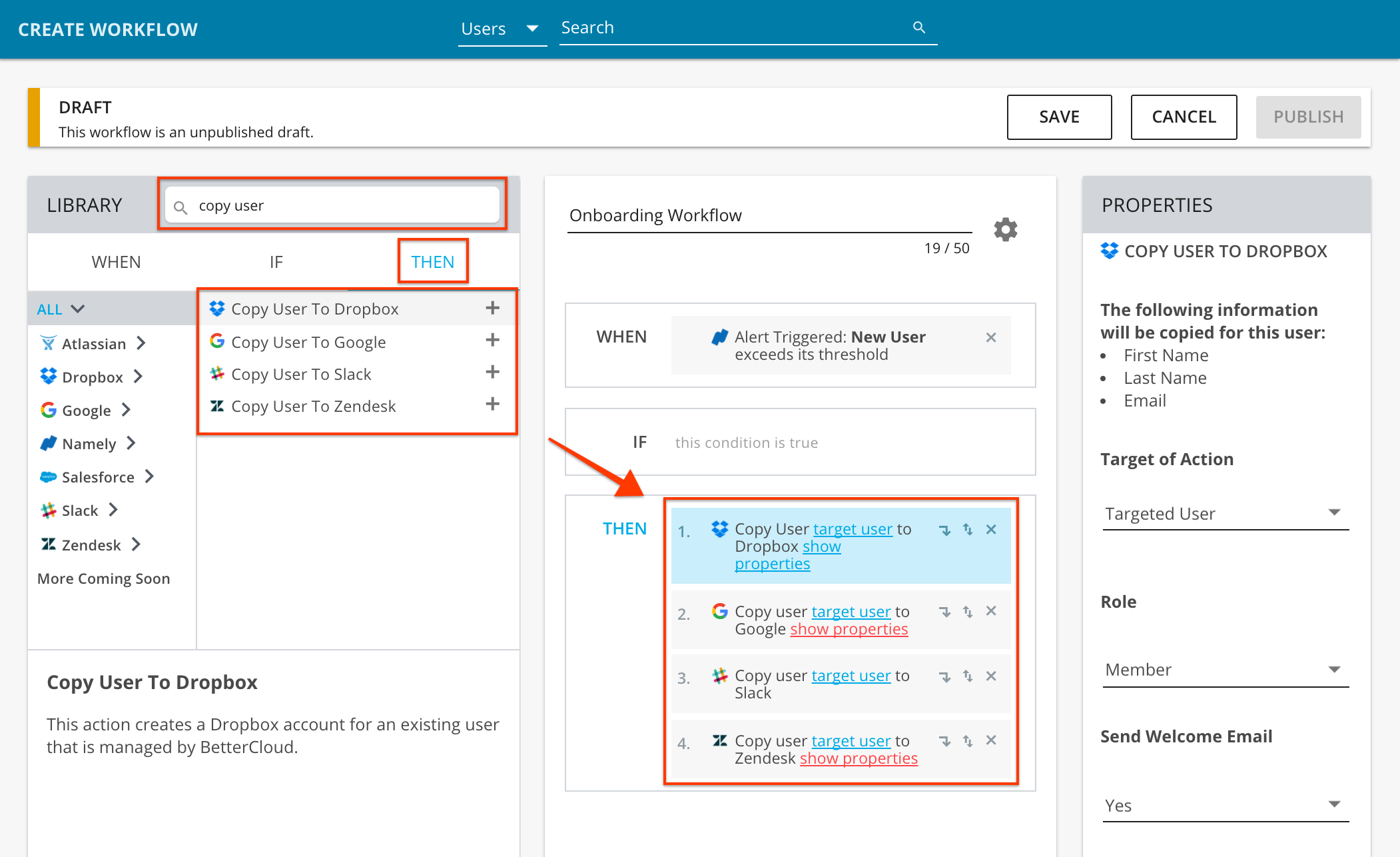Click reorder arrows on Slack step
The image size is (1400, 857).
pyautogui.click(x=968, y=676)
